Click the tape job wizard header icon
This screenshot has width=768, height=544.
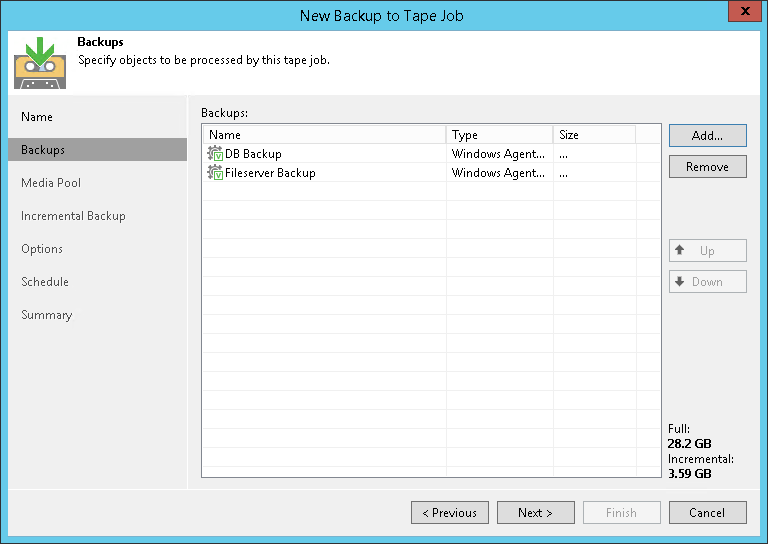coord(40,62)
